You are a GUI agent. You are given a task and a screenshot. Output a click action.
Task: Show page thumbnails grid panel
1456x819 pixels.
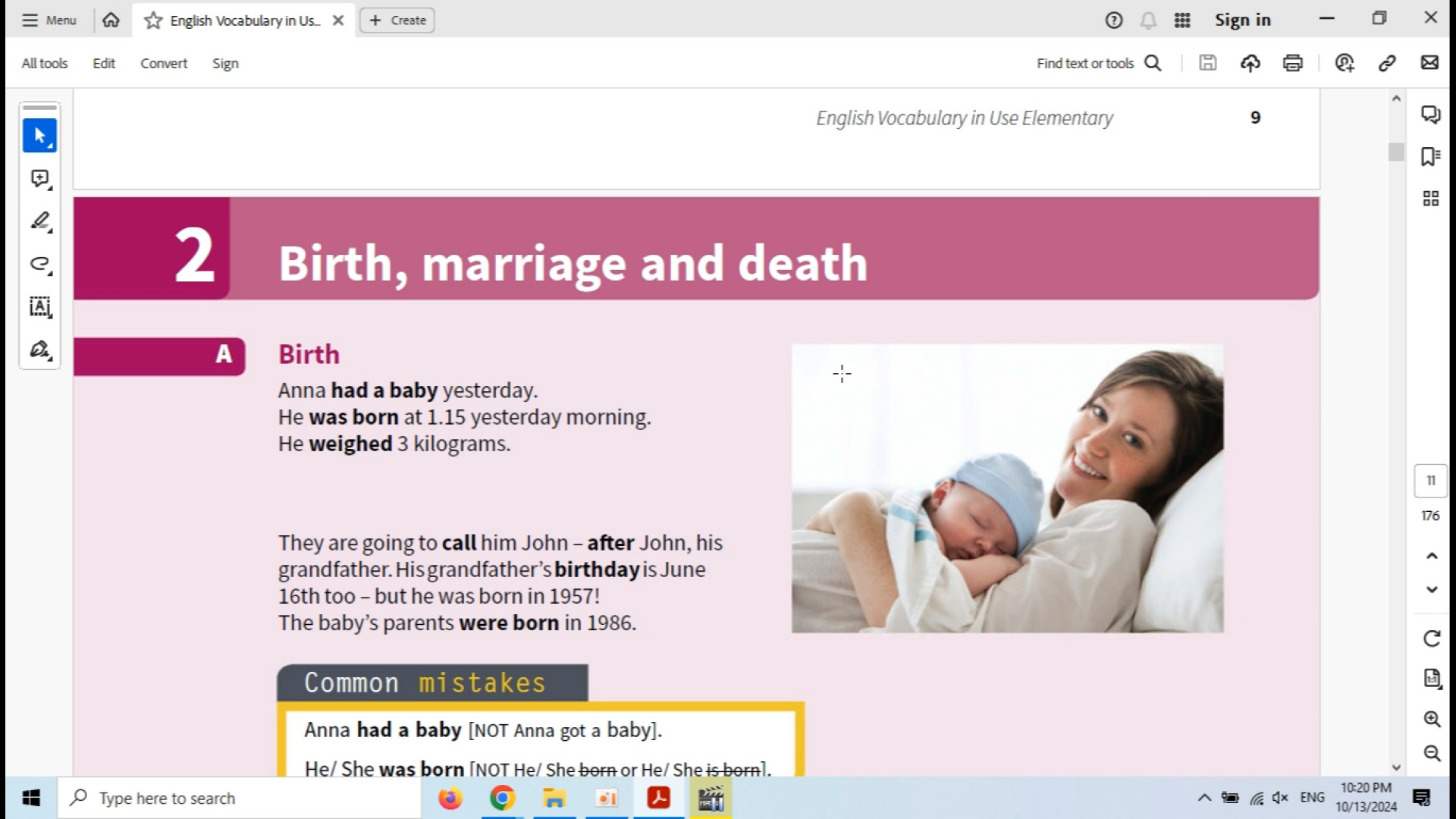pos(1430,199)
